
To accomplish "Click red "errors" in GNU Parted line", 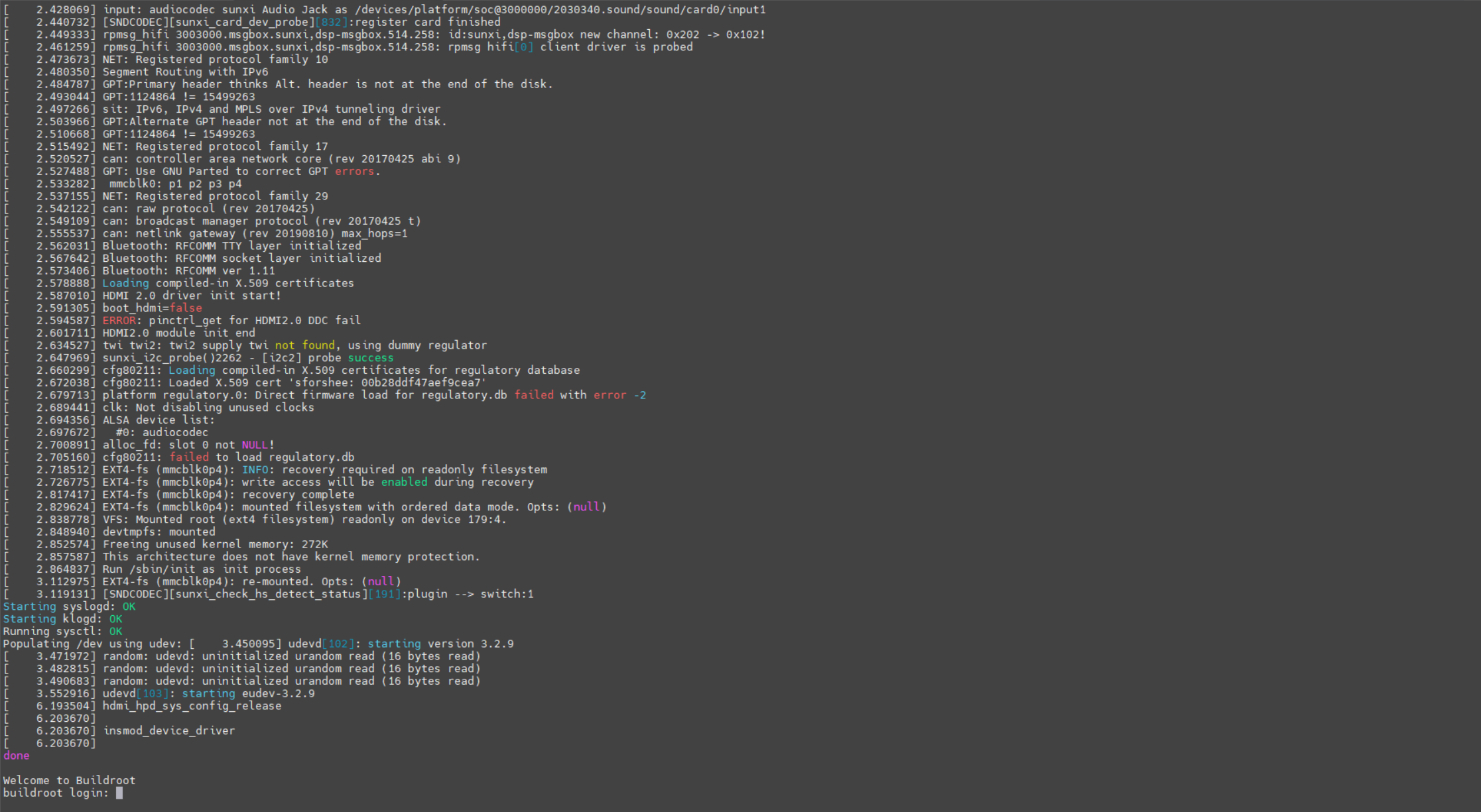I will coord(354,171).
